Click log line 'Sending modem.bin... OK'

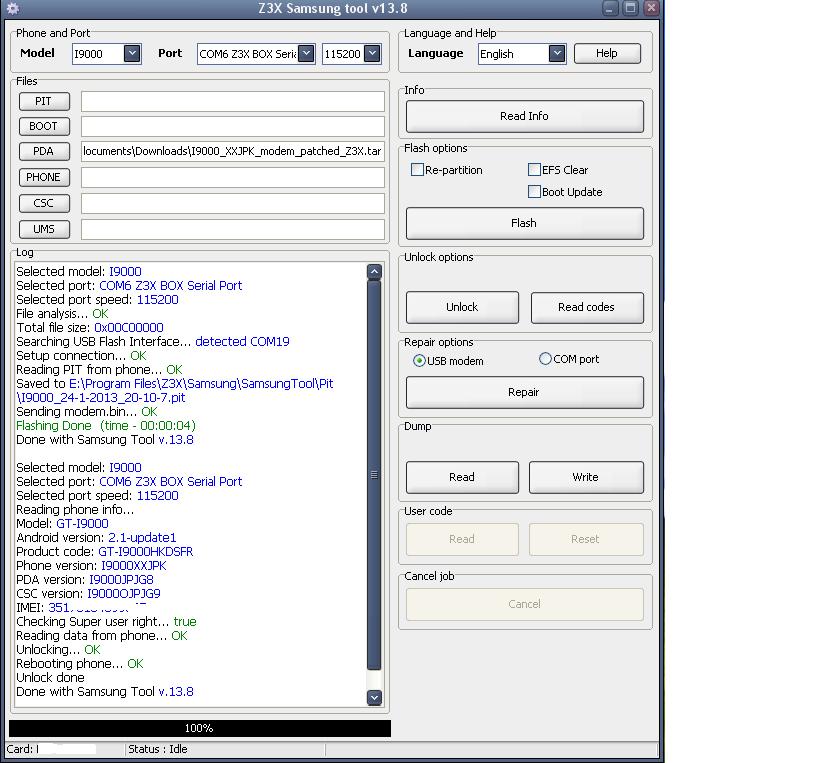87,412
